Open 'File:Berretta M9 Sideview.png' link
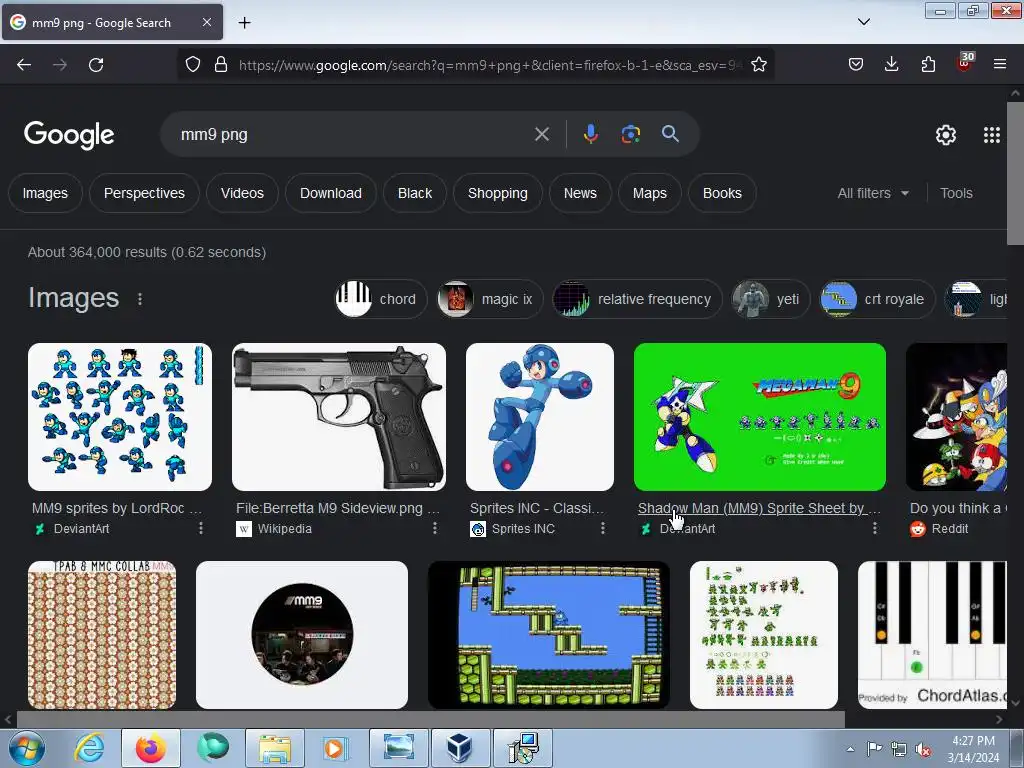This screenshot has height=768, width=1024. [x=338, y=508]
